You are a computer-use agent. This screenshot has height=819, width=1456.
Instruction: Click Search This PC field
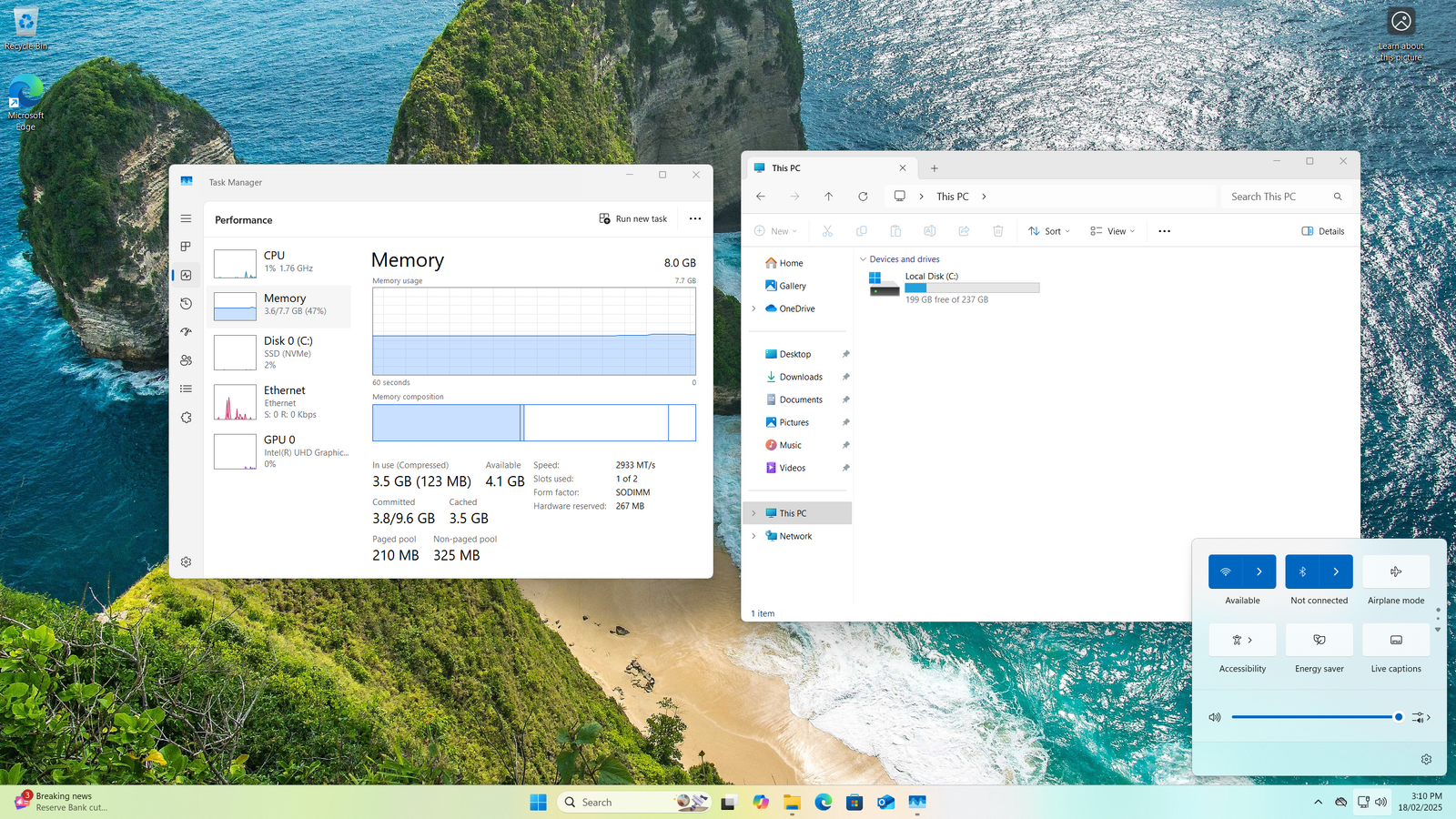pyautogui.click(x=1284, y=197)
